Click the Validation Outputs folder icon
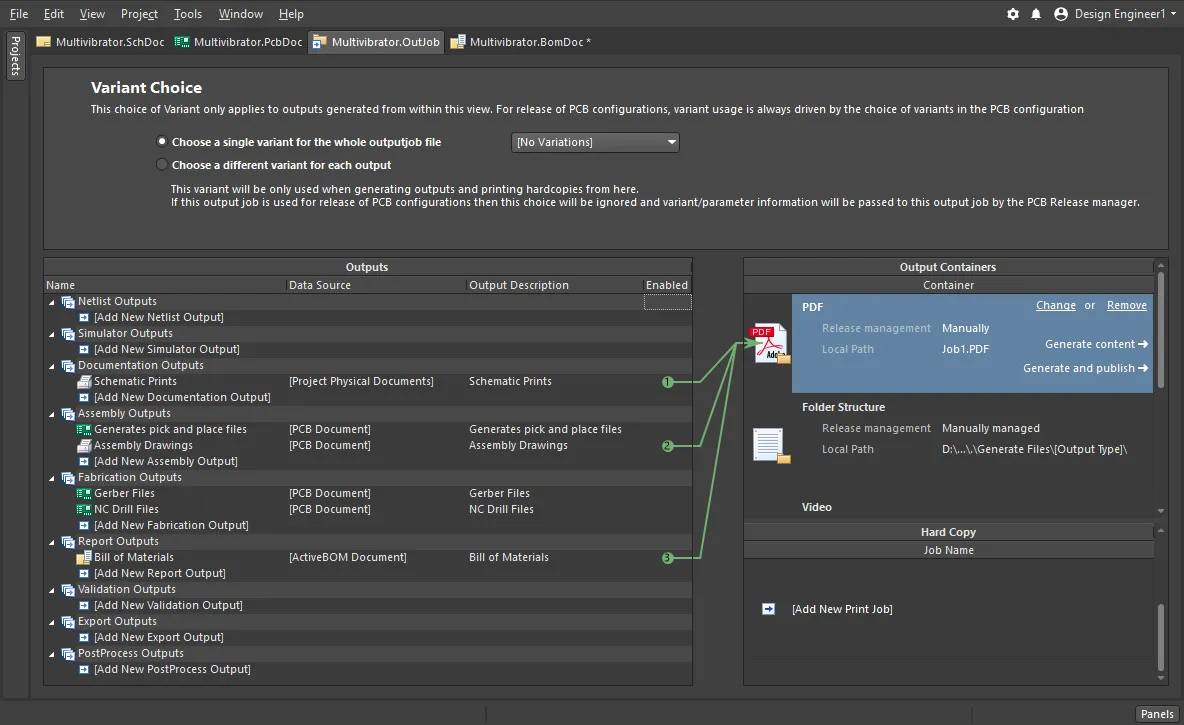The width and height of the screenshot is (1184, 725). click(68, 590)
